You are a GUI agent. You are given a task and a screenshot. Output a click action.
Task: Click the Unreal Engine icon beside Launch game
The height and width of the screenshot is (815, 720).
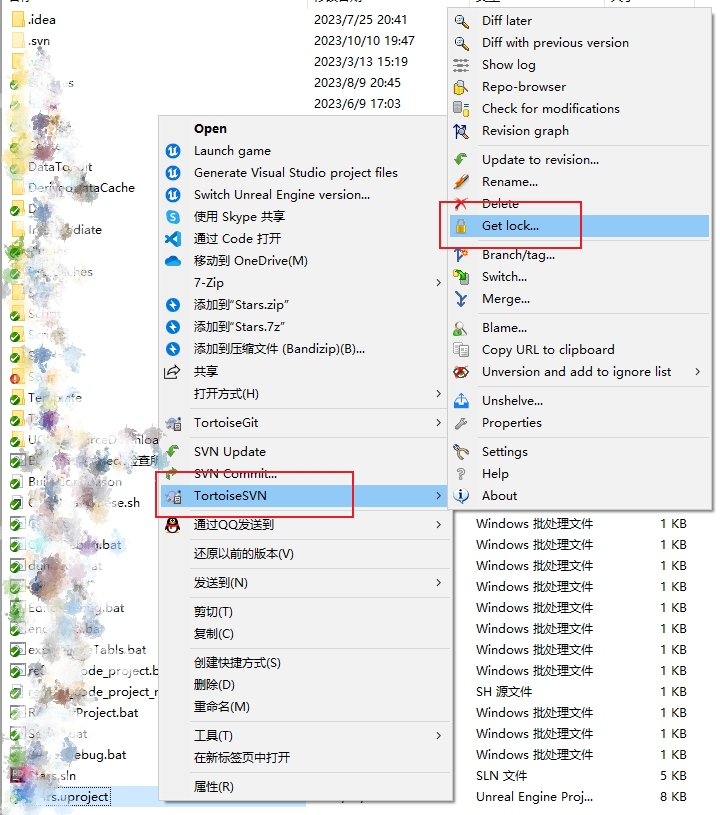pos(172,151)
